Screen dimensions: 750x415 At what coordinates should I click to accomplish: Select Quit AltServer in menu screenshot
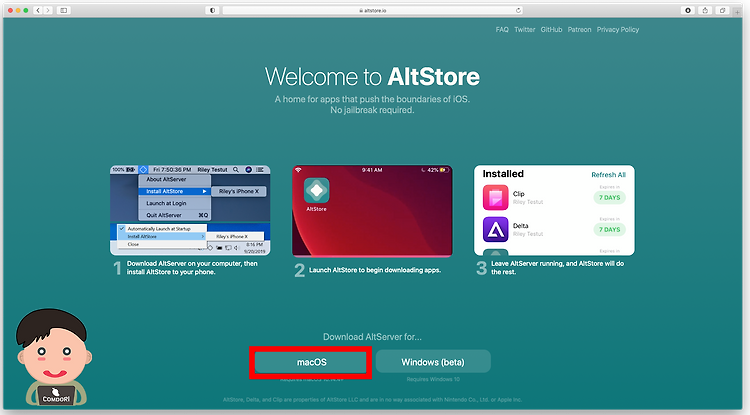pyautogui.click(x=175, y=215)
